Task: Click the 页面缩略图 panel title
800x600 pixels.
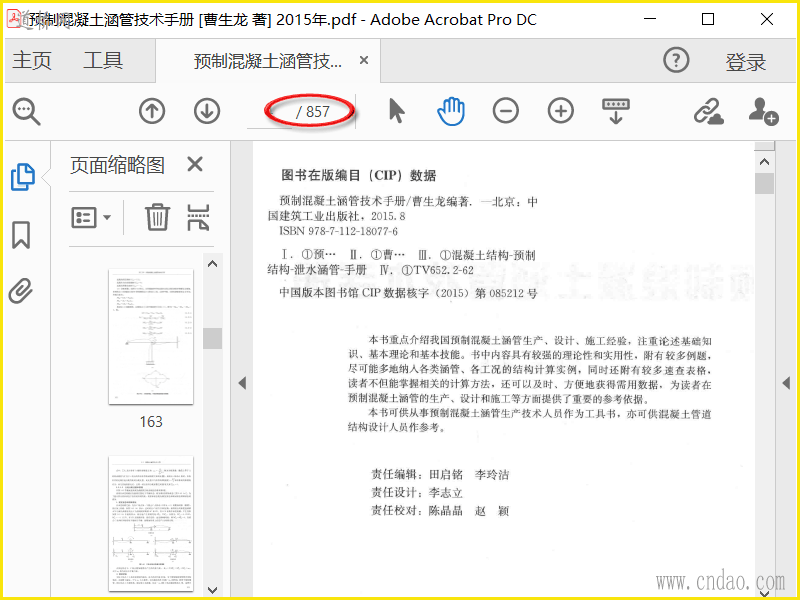Action: pos(117,165)
